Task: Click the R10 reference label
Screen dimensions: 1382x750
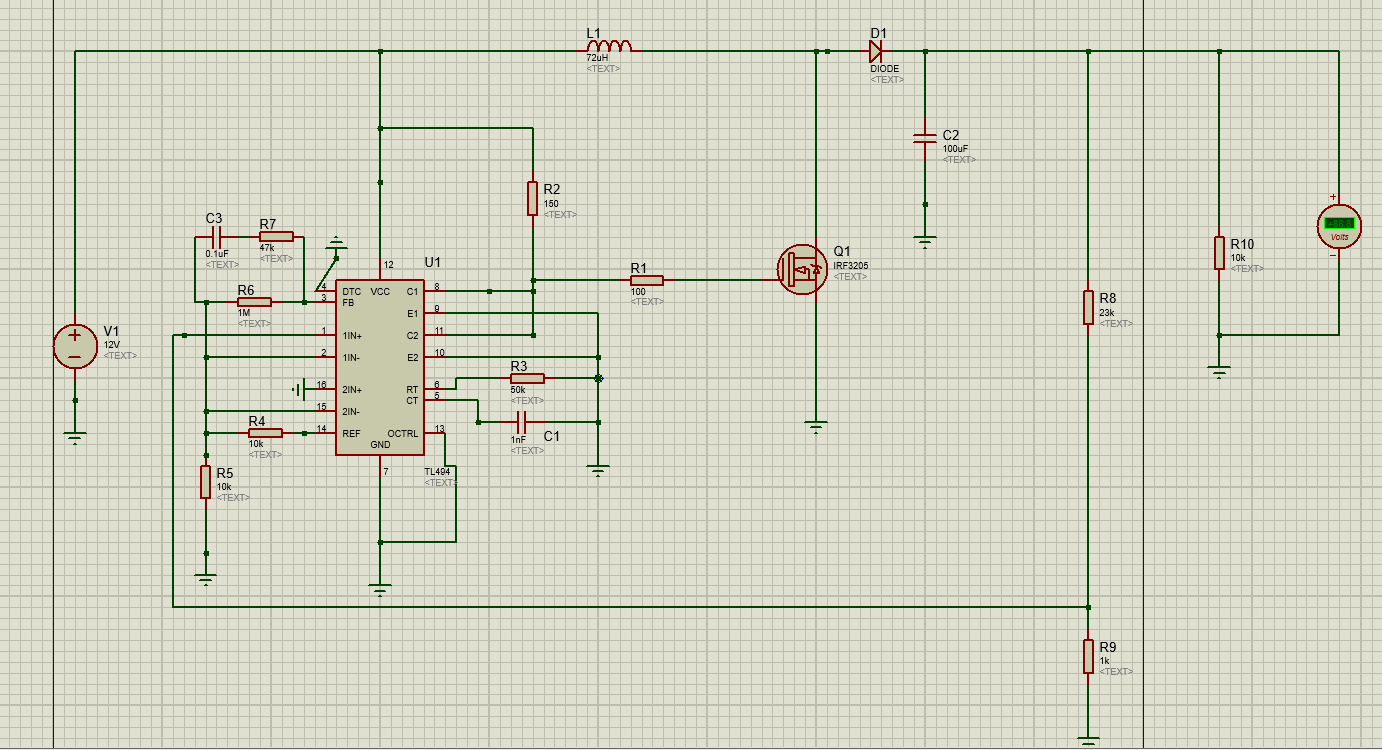Action: tap(1242, 244)
